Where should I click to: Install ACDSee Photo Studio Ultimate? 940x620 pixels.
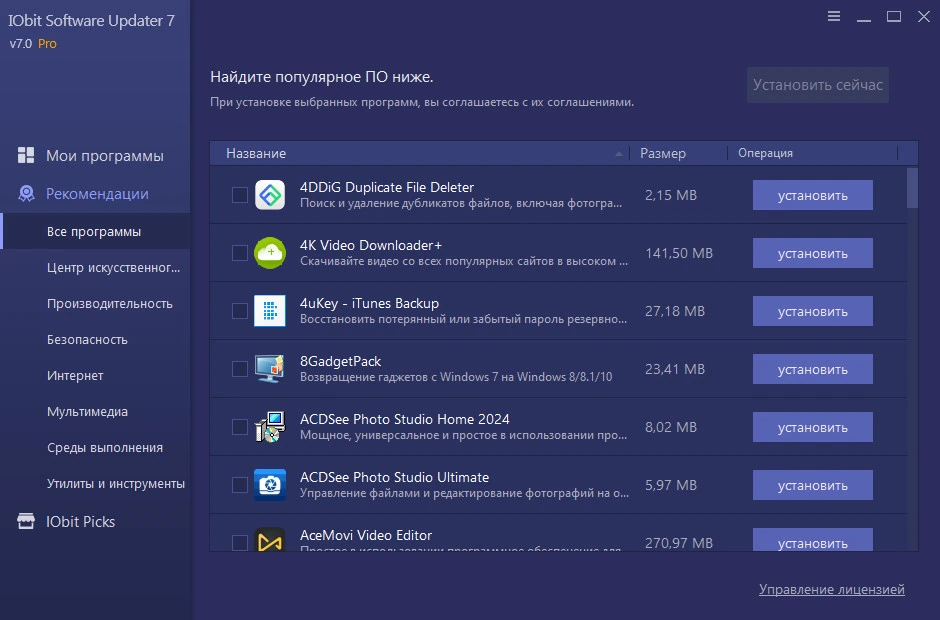pos(812,484)
